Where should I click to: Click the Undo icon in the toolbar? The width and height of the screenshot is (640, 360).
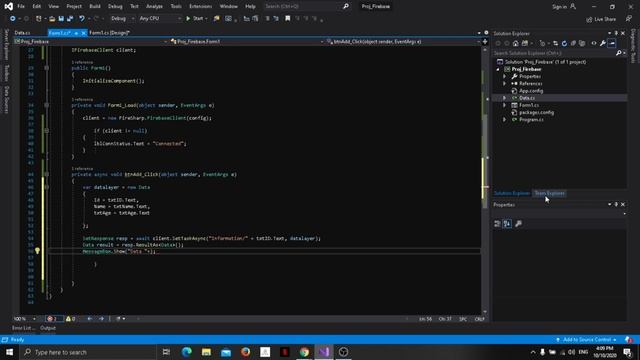[x=82, y=19]
